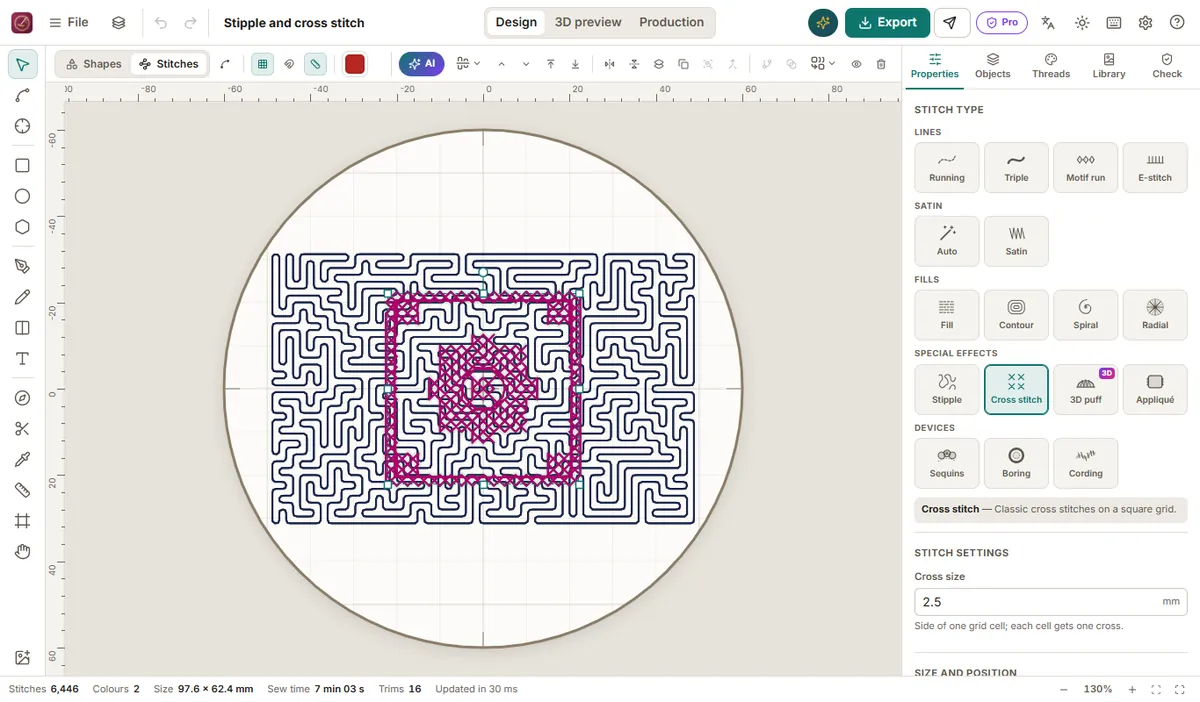Click the import image icon at bottom-left
The image size is (1200, 702).
(22, 657)
